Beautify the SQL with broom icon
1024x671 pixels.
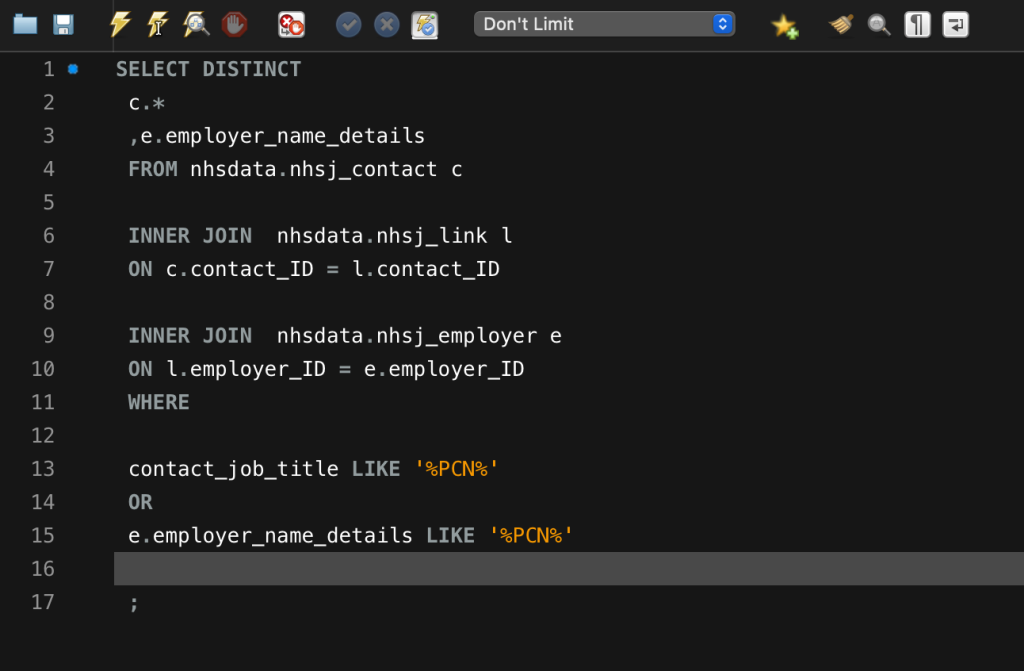[x=841, y=25]
